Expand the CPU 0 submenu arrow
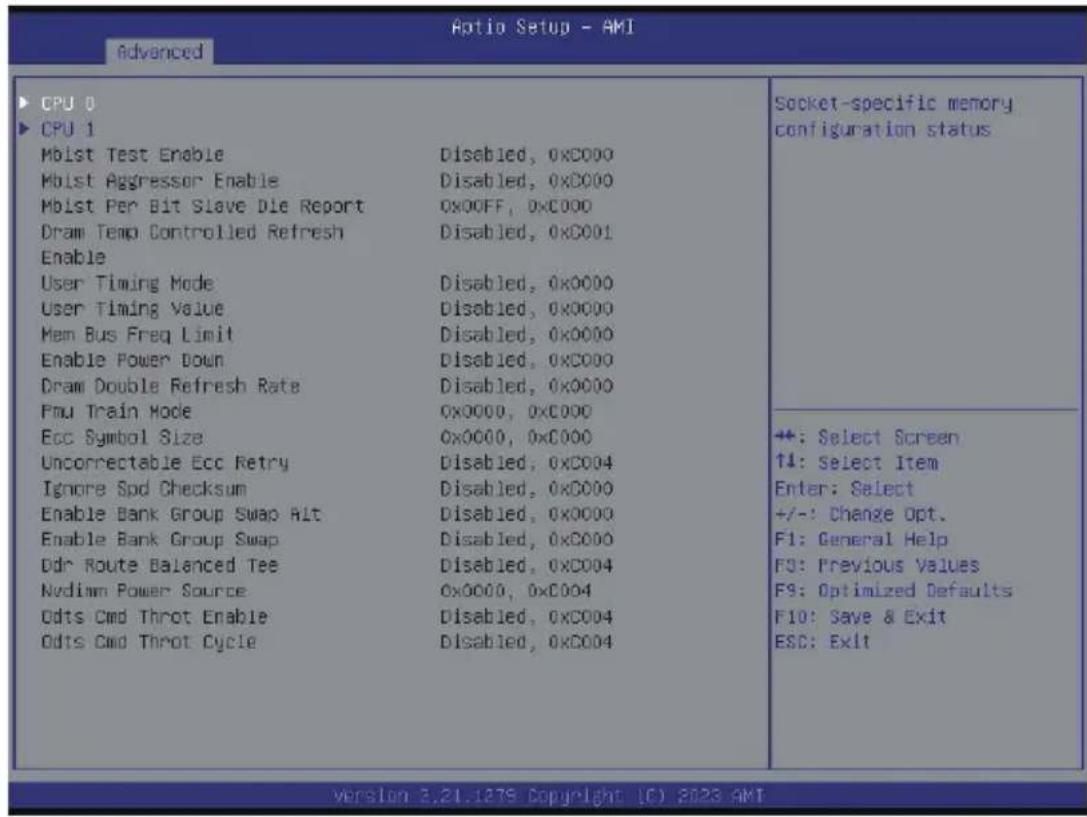The image size is (1087, 817). [24, 103]
